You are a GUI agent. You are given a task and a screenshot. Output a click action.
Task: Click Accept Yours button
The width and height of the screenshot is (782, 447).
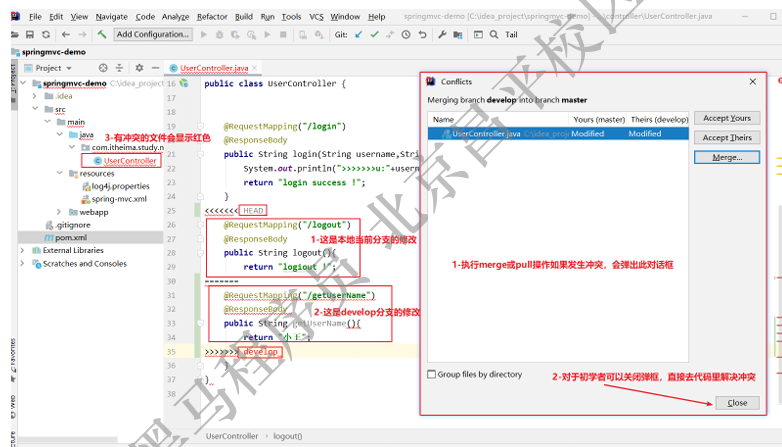[727, 118]
